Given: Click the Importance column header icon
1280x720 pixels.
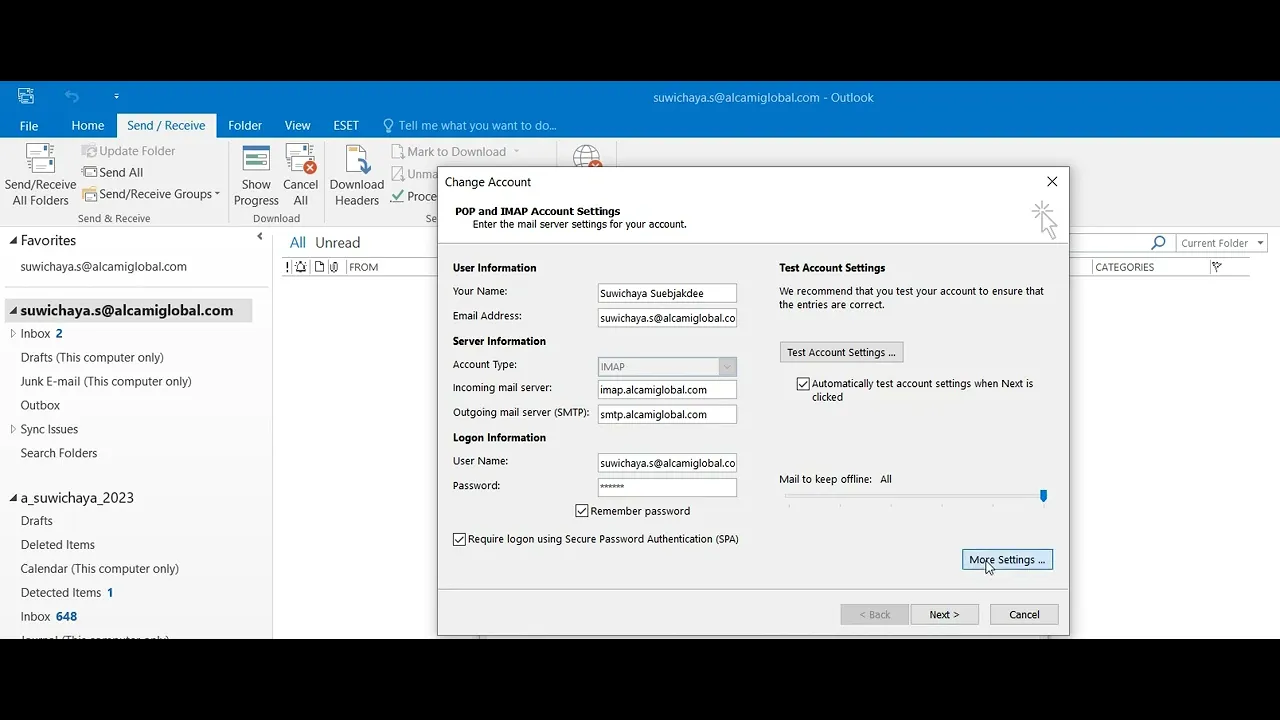Looking at the screenshot, I should click(x=288, y=267).
